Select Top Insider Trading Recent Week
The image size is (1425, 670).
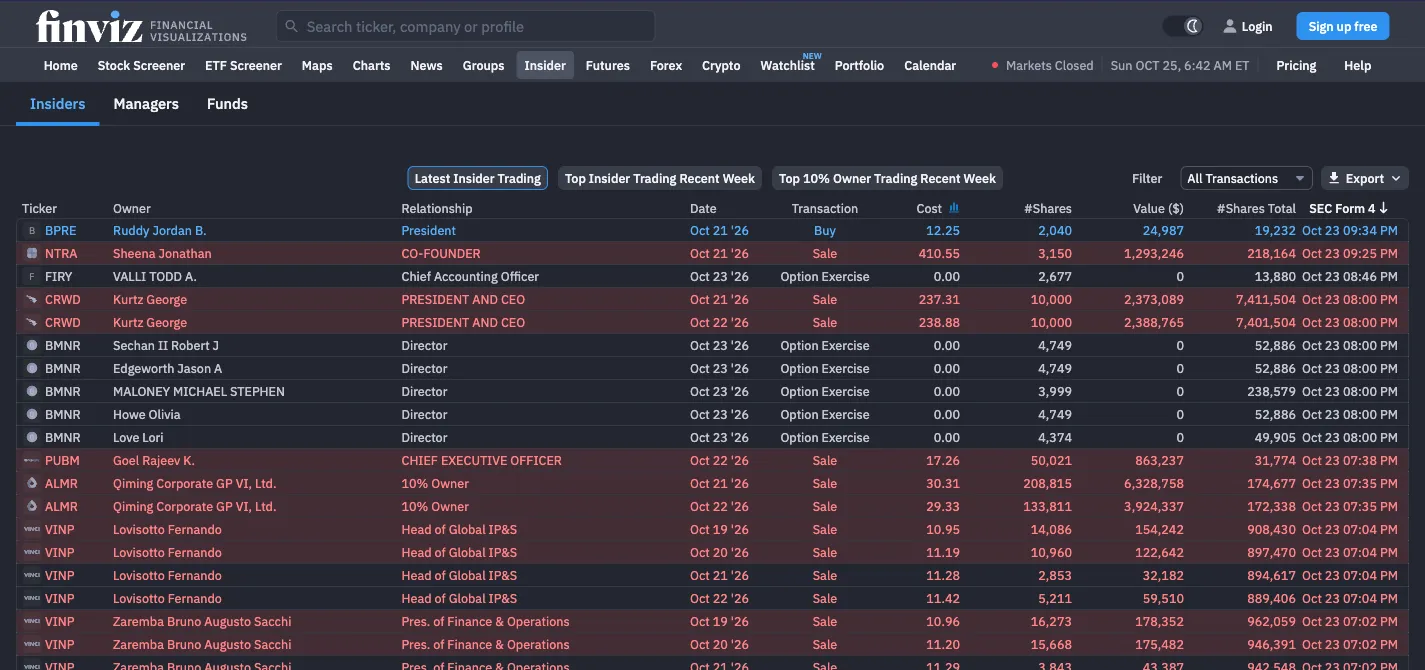pyautogui.click(x=660, y=179)
